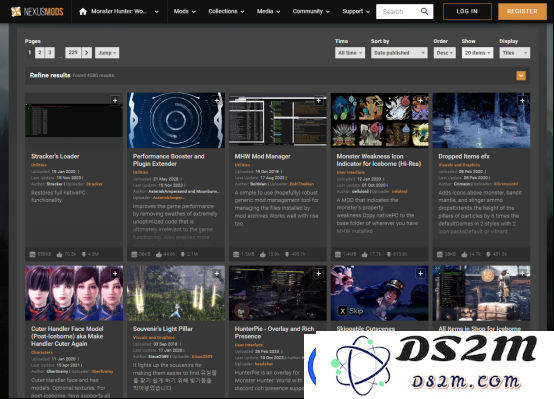Open the Stracker's Loader title link

[x=55, y=156]
